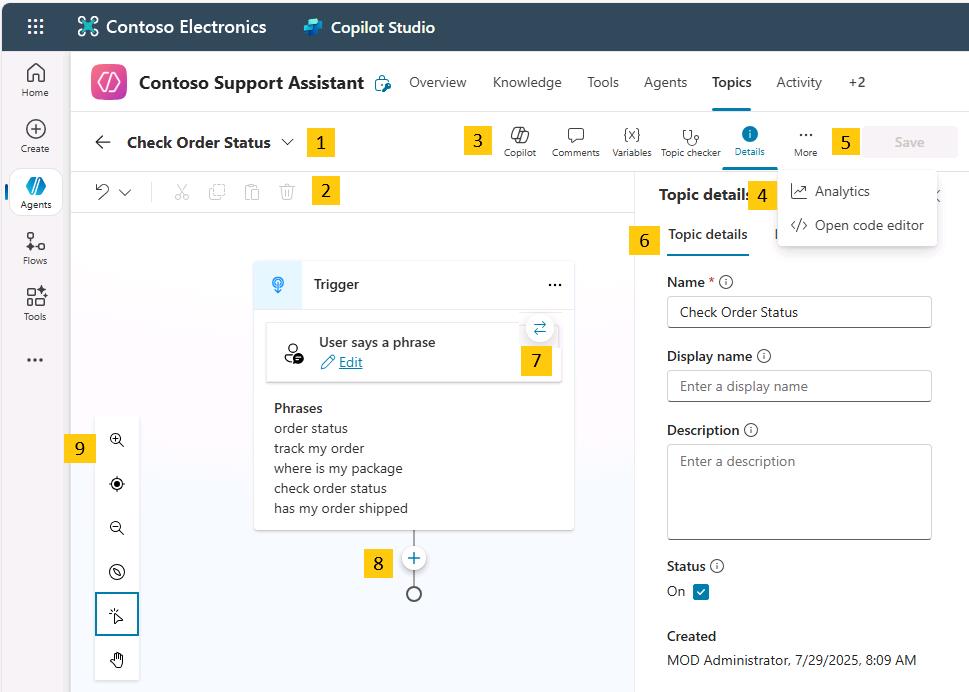Show the +2 hidden tabs
This screenshot has width=969, height=692.
click(857, 82)
